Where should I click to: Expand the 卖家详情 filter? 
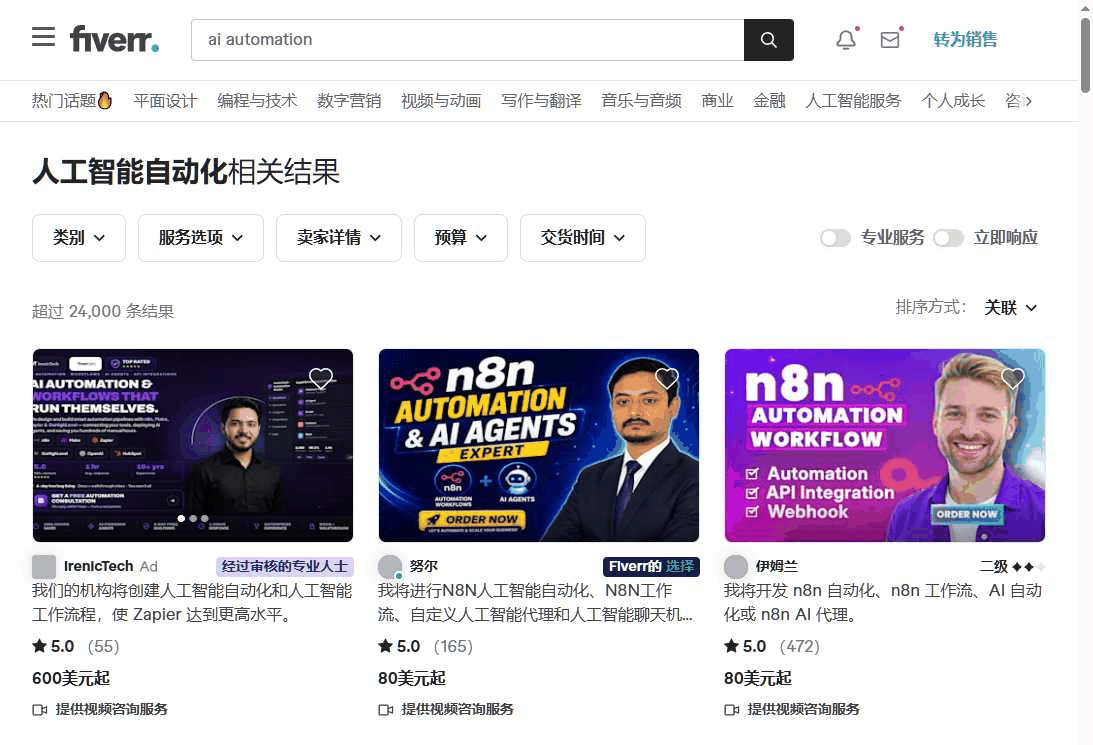[339, 238]
